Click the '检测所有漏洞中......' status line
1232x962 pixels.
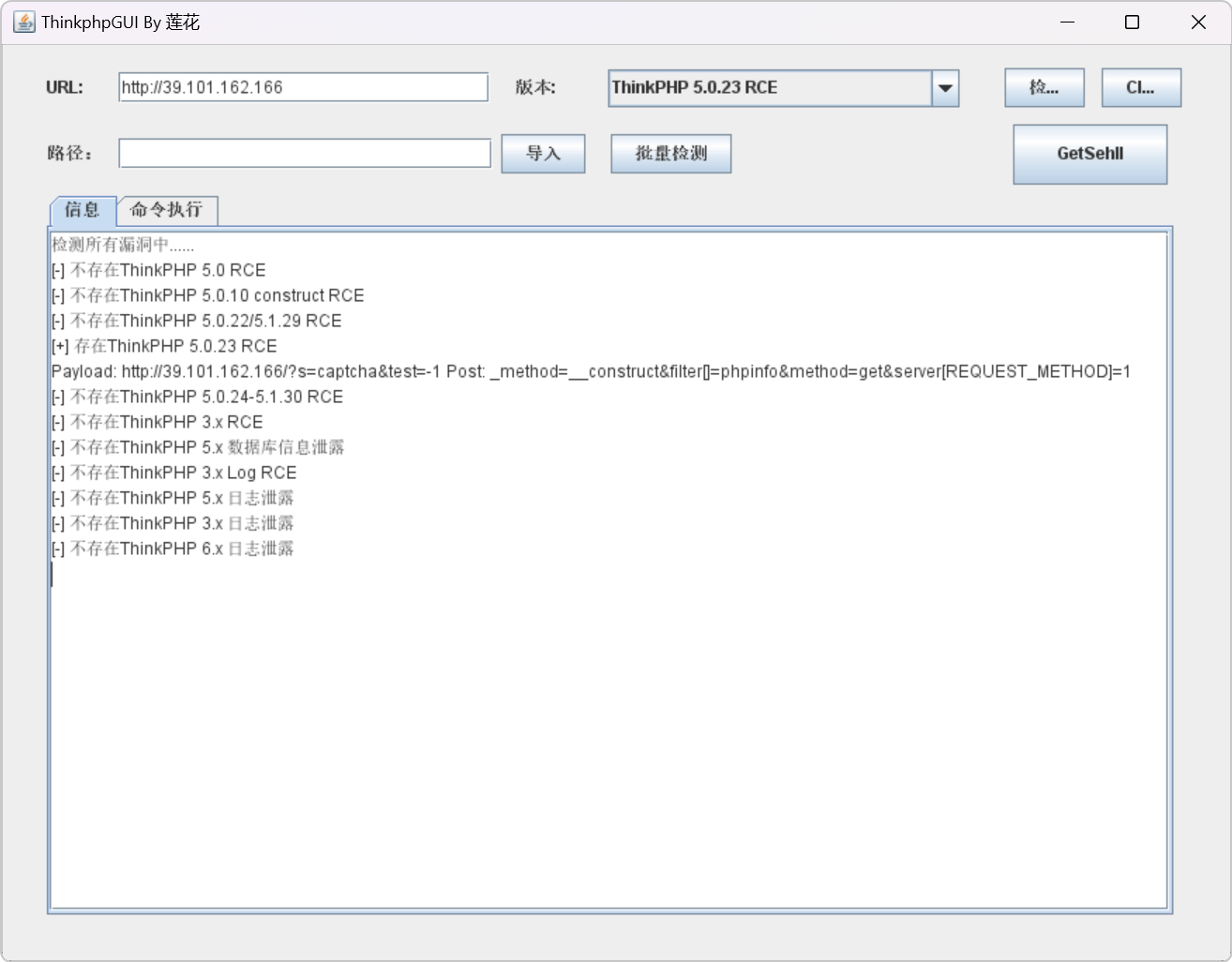click(x=123, y=245)
